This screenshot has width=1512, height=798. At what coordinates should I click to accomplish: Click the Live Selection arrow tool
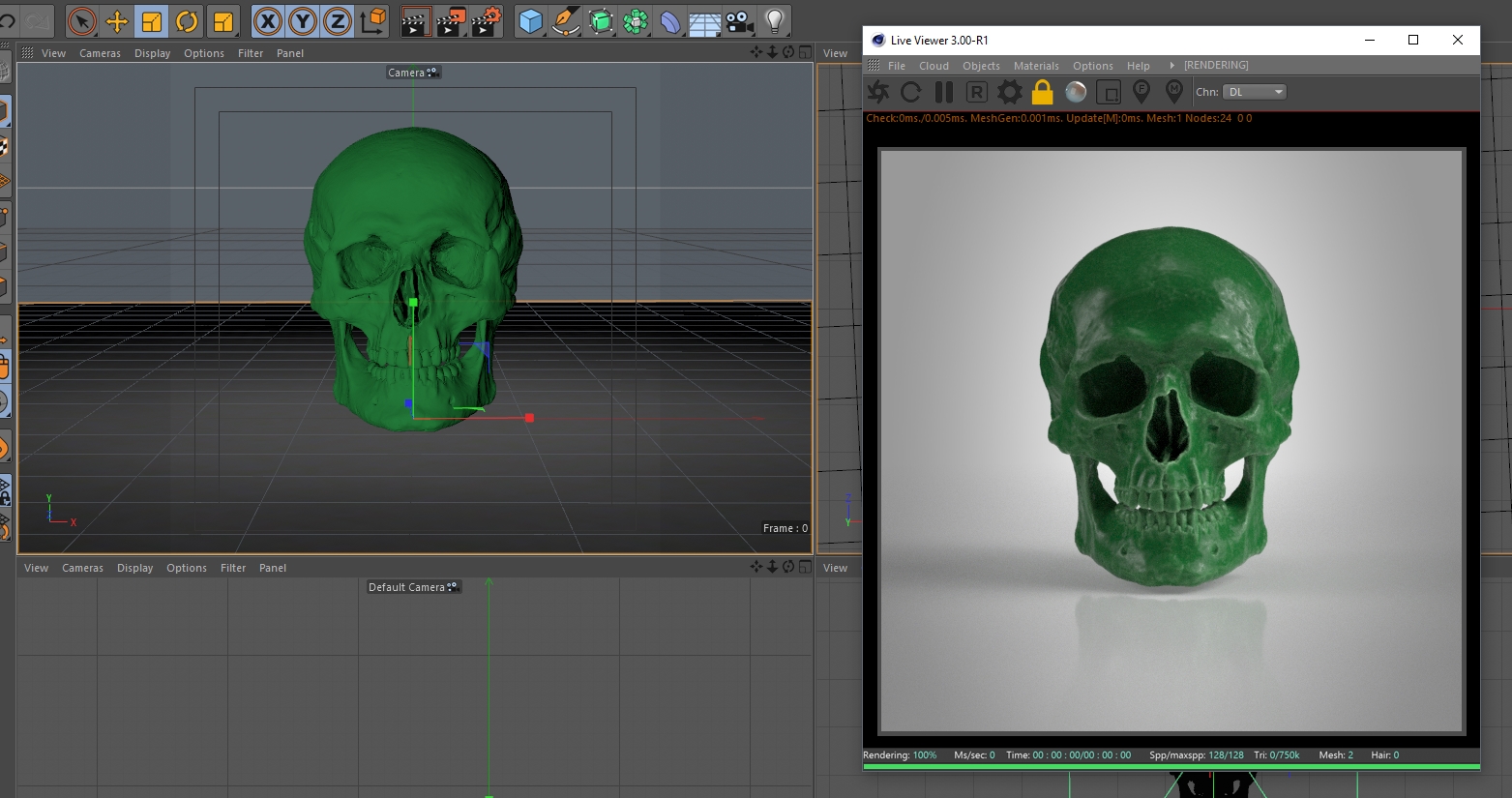point(82,21)
